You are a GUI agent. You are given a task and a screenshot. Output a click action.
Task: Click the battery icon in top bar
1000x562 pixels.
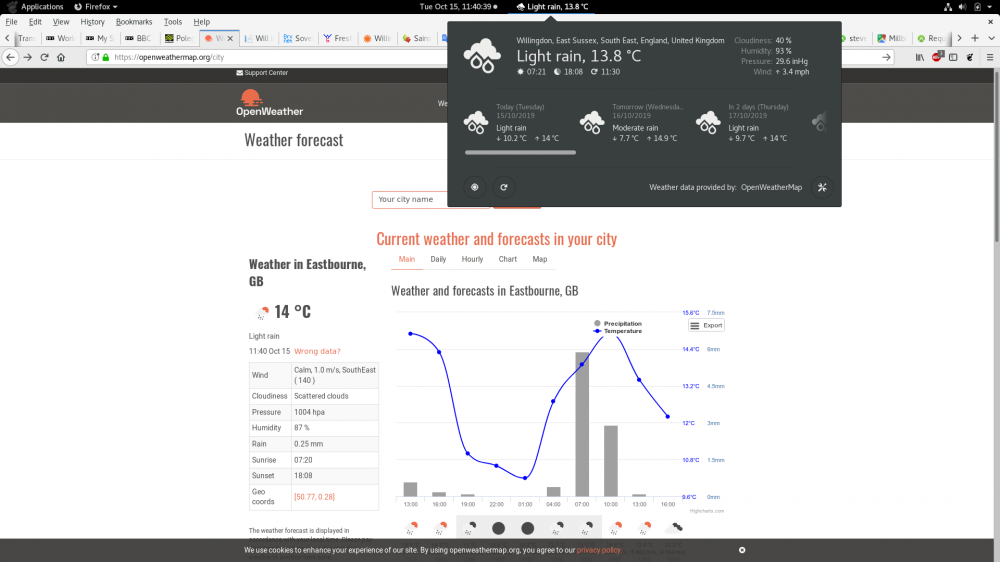pyautogui.click(x=977, y=6)
